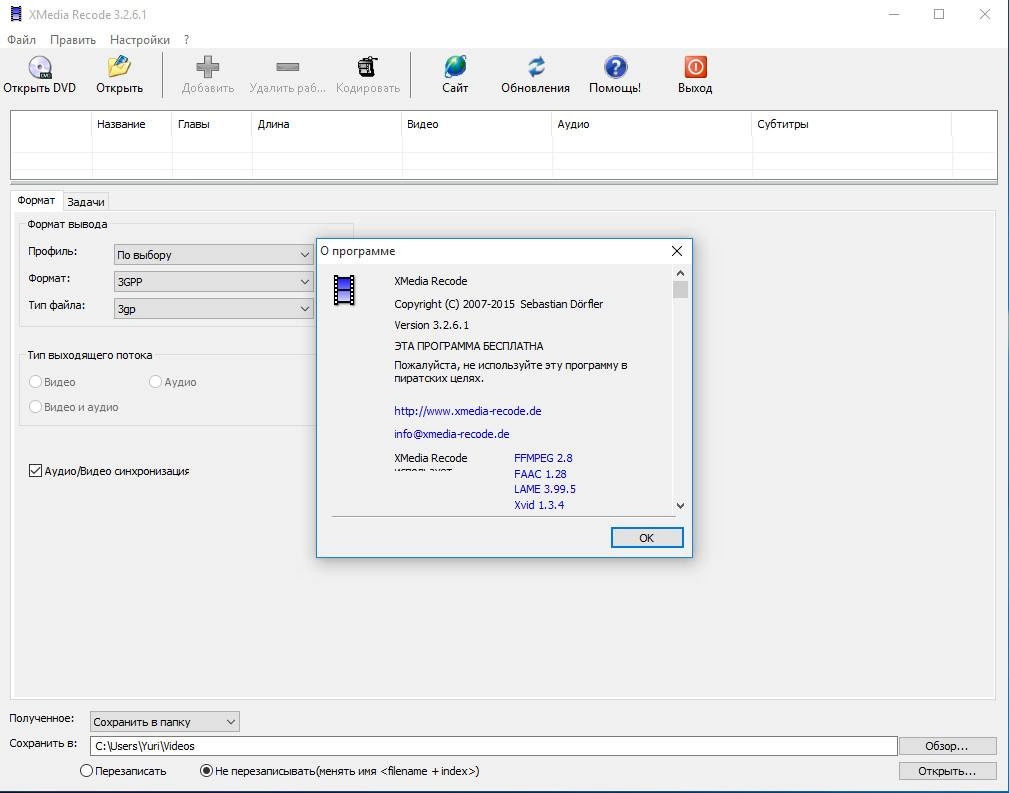The width and height of the screenshot is (1009, 793).
Task: Check for updates via Обновления icon
Action: click(x=535, y=67)
